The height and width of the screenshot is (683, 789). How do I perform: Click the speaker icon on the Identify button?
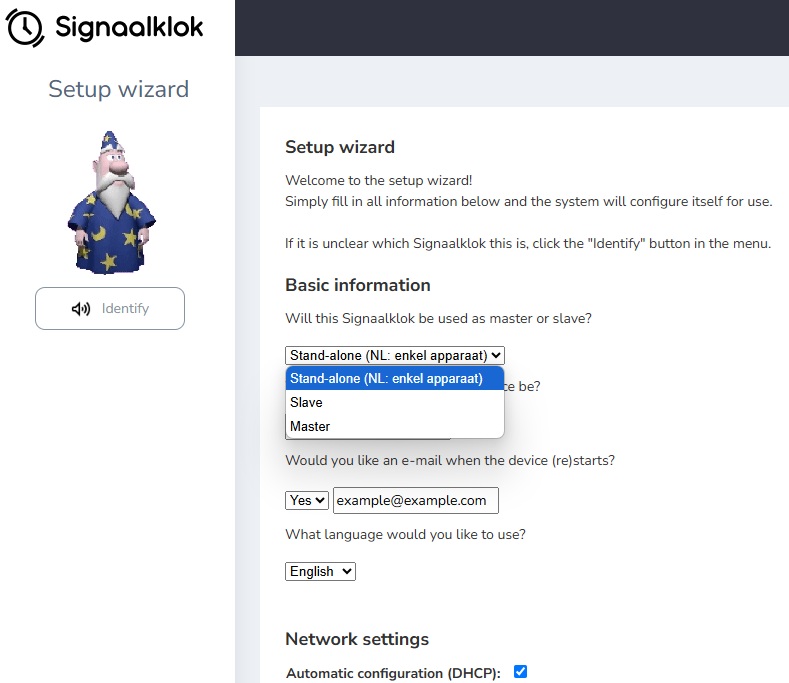tap(81, 309)
